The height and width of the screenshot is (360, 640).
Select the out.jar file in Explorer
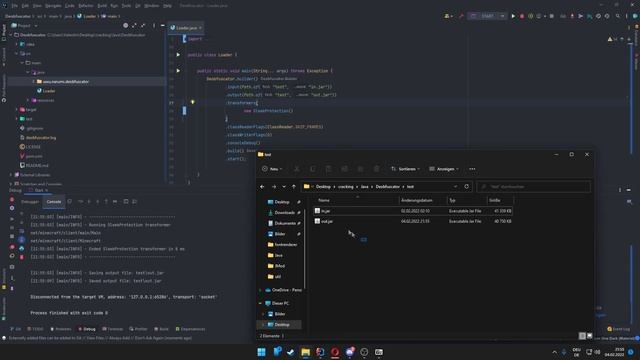point(413,221)
